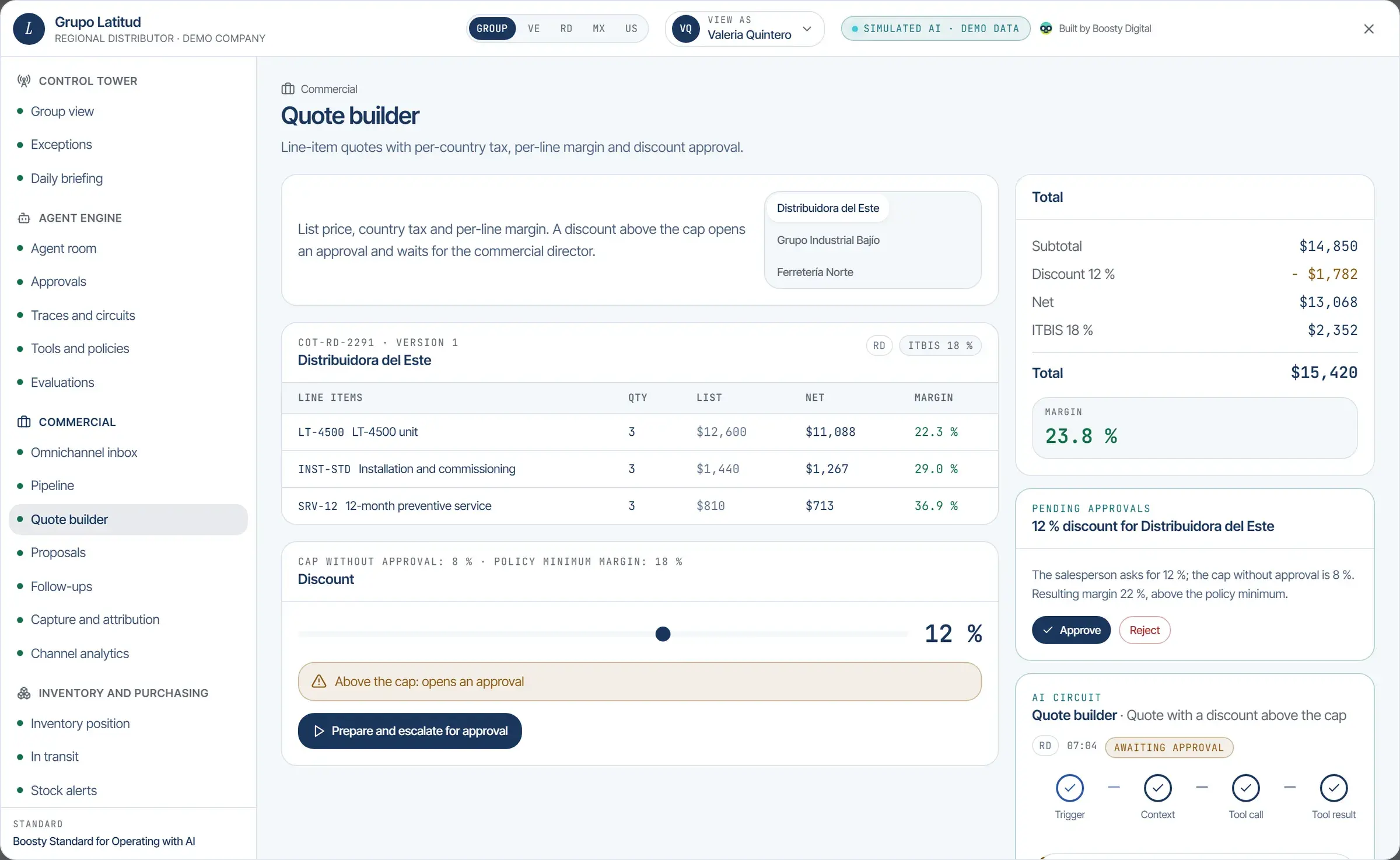
Task: Open the View as Valeria Quintero dropdown
Action: point(745,29)
